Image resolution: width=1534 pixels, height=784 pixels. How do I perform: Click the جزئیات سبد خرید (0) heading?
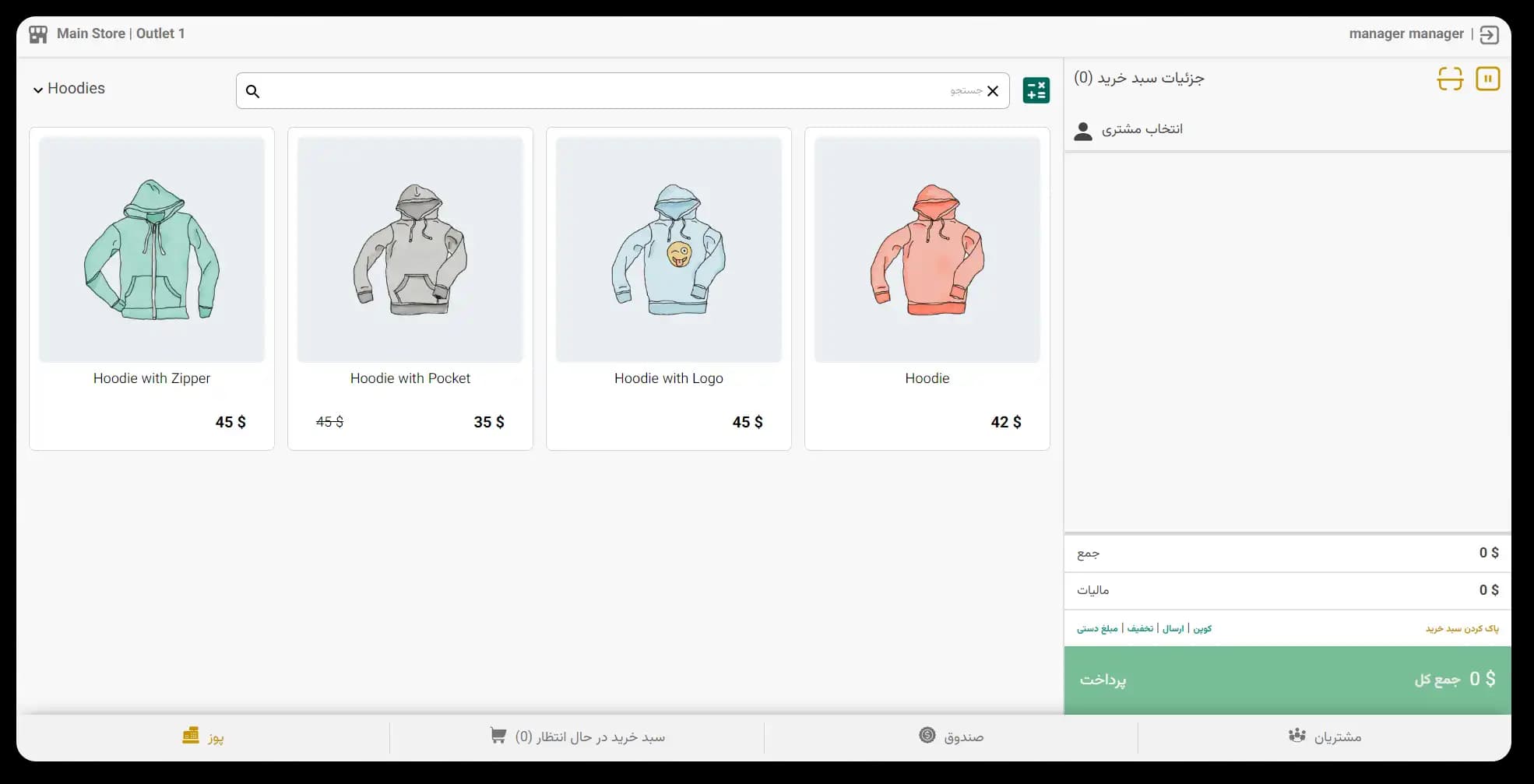pos(1139,78)
